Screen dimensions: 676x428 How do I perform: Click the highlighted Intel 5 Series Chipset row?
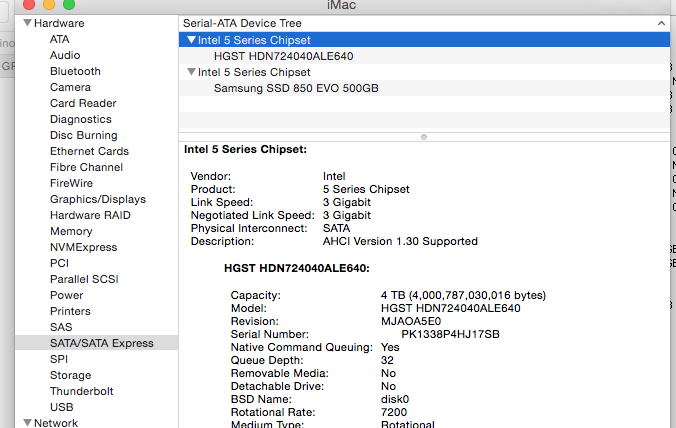(x=424, y=40)
